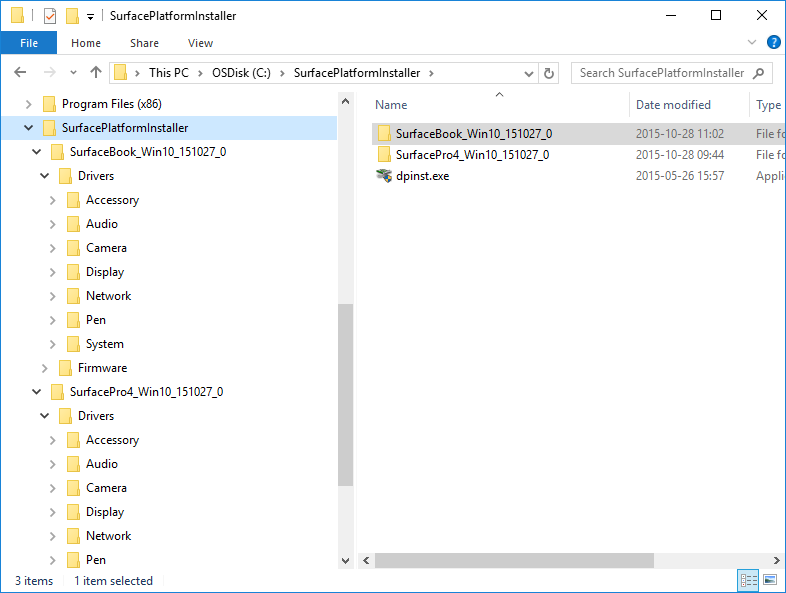Image resolution: width=786 pixels, height=593 pixels.
Task: Click navigation pane vertical scrollbar thumb
Action: (x=345, y=395)
